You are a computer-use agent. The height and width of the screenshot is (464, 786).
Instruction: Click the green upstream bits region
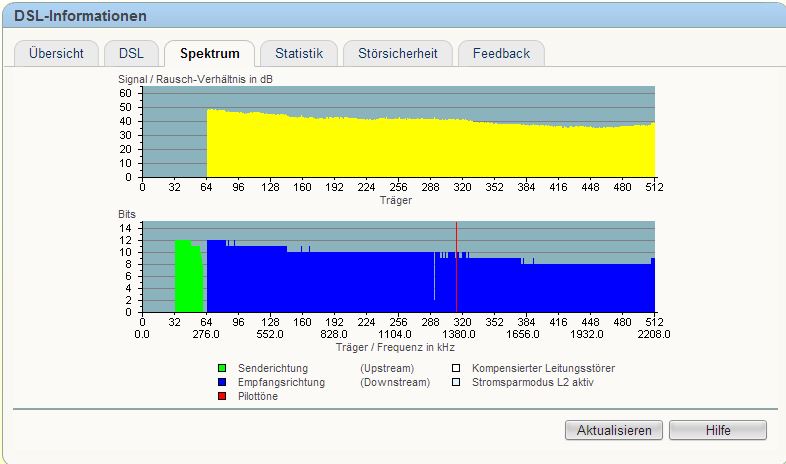[x=188, y=277]
